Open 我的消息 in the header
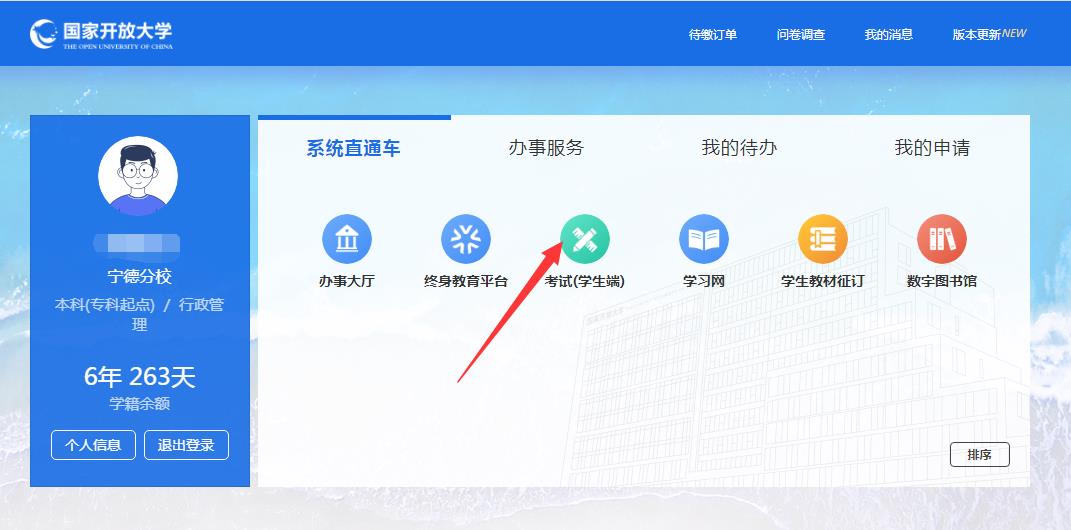This screenshot has height=530, width=1071. point(889,34)
